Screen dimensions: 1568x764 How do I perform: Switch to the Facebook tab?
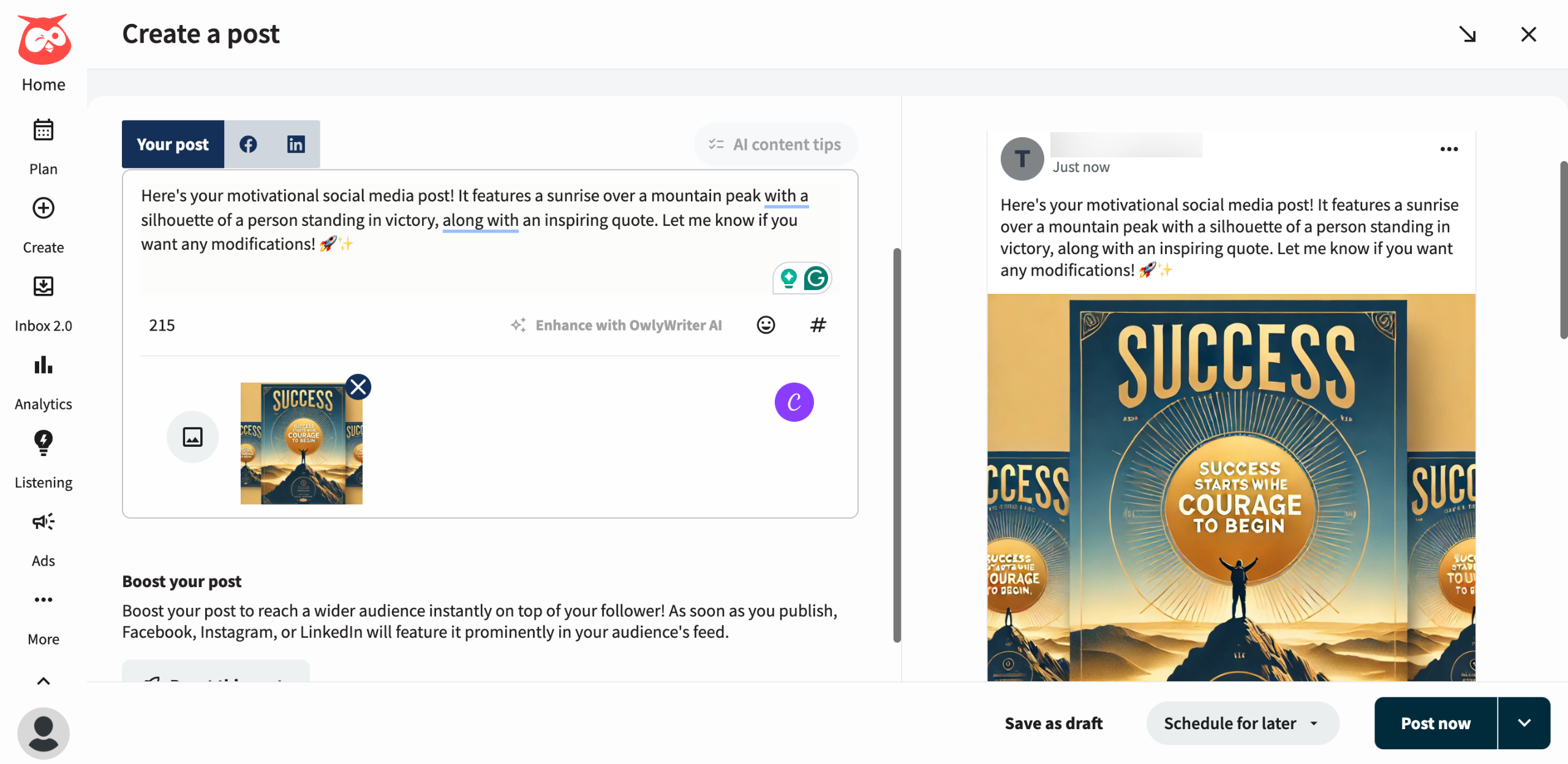pos(248,144)
